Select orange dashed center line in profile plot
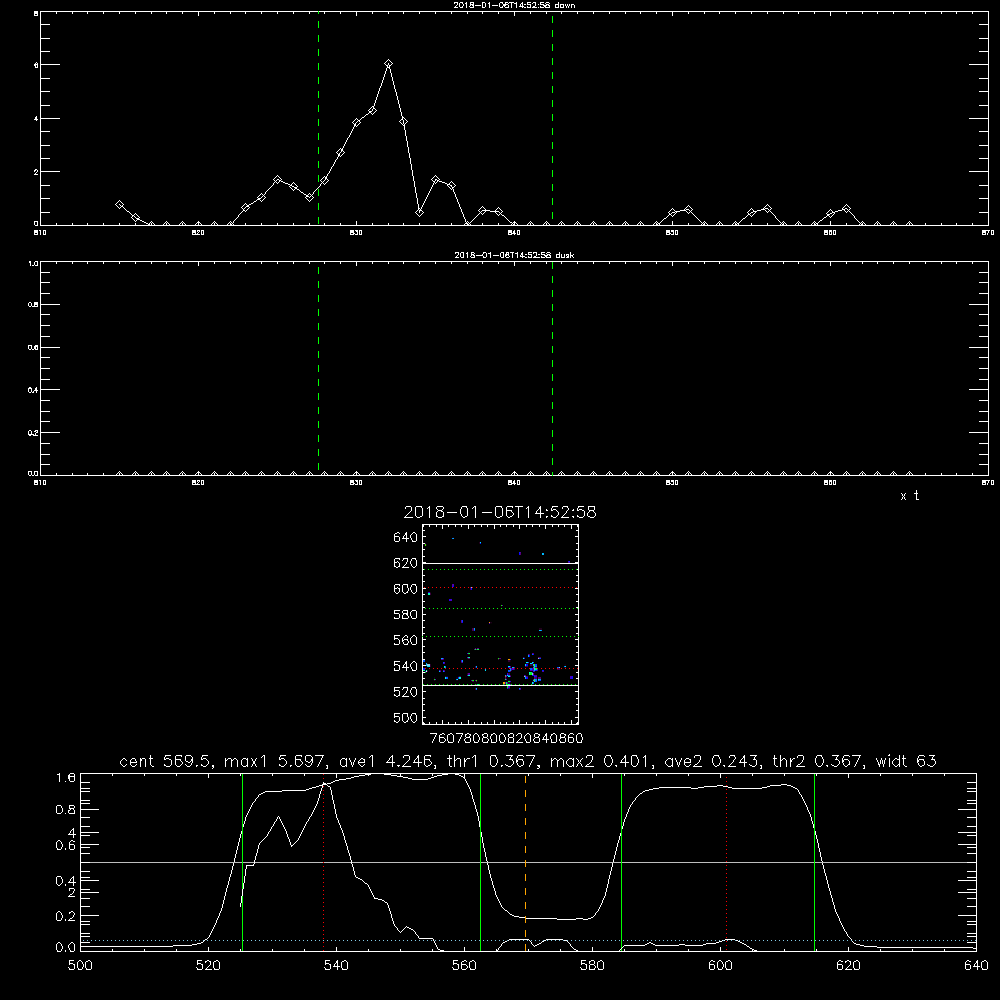1000x1000 pixels. pos(526,862)
